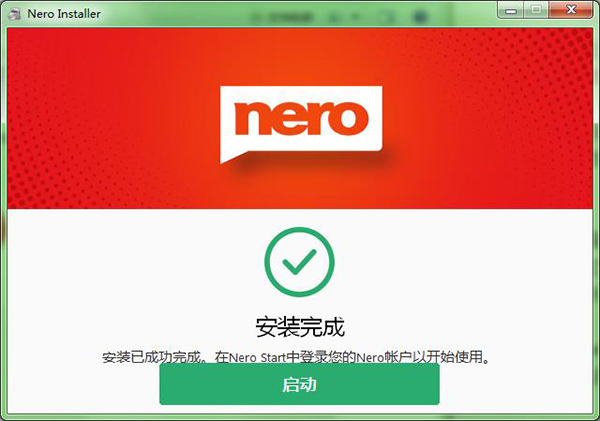
Task: Click the green circle ring around checkmark
Action: 299,230
